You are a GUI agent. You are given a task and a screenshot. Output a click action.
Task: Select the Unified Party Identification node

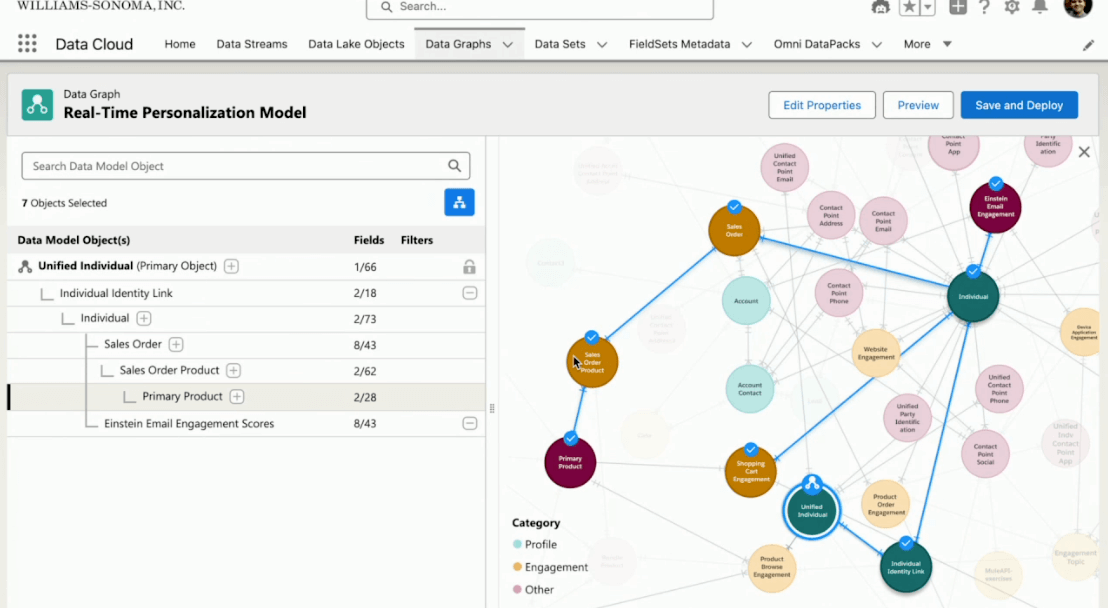pyautogui.click(x=907, y=418)
